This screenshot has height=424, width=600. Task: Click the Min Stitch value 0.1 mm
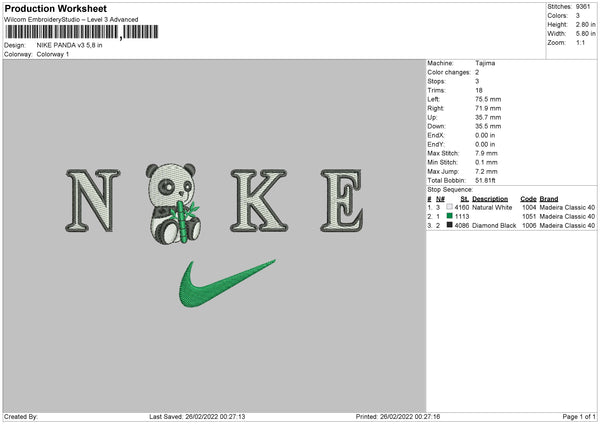tap(486, 162)
